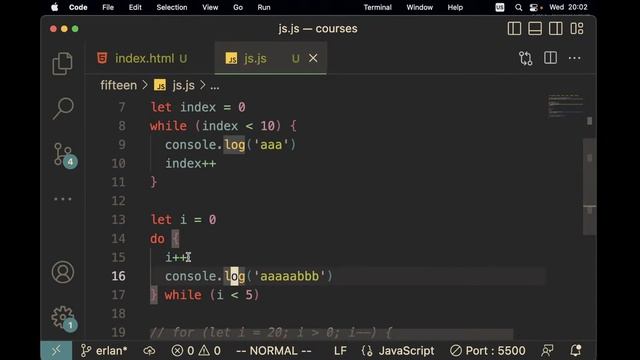
Task: Click the US input source icon
Action: 500,7
